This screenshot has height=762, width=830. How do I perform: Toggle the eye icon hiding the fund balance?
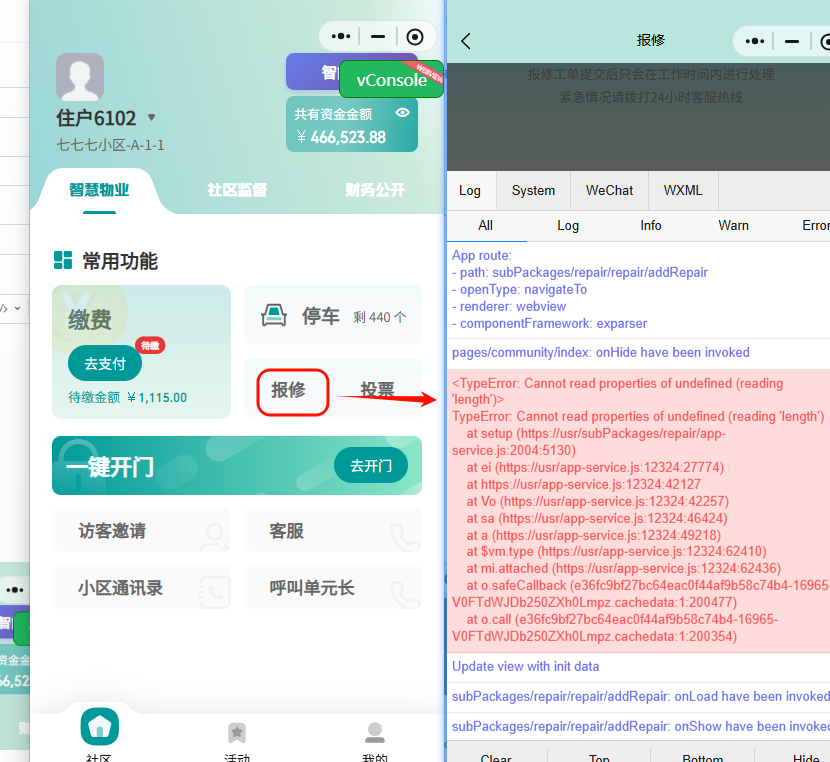tap(403, 113)
